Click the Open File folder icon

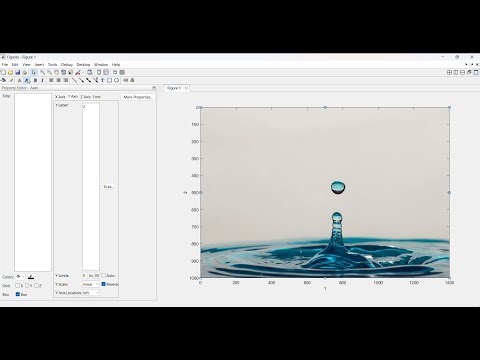coord(10,72)
